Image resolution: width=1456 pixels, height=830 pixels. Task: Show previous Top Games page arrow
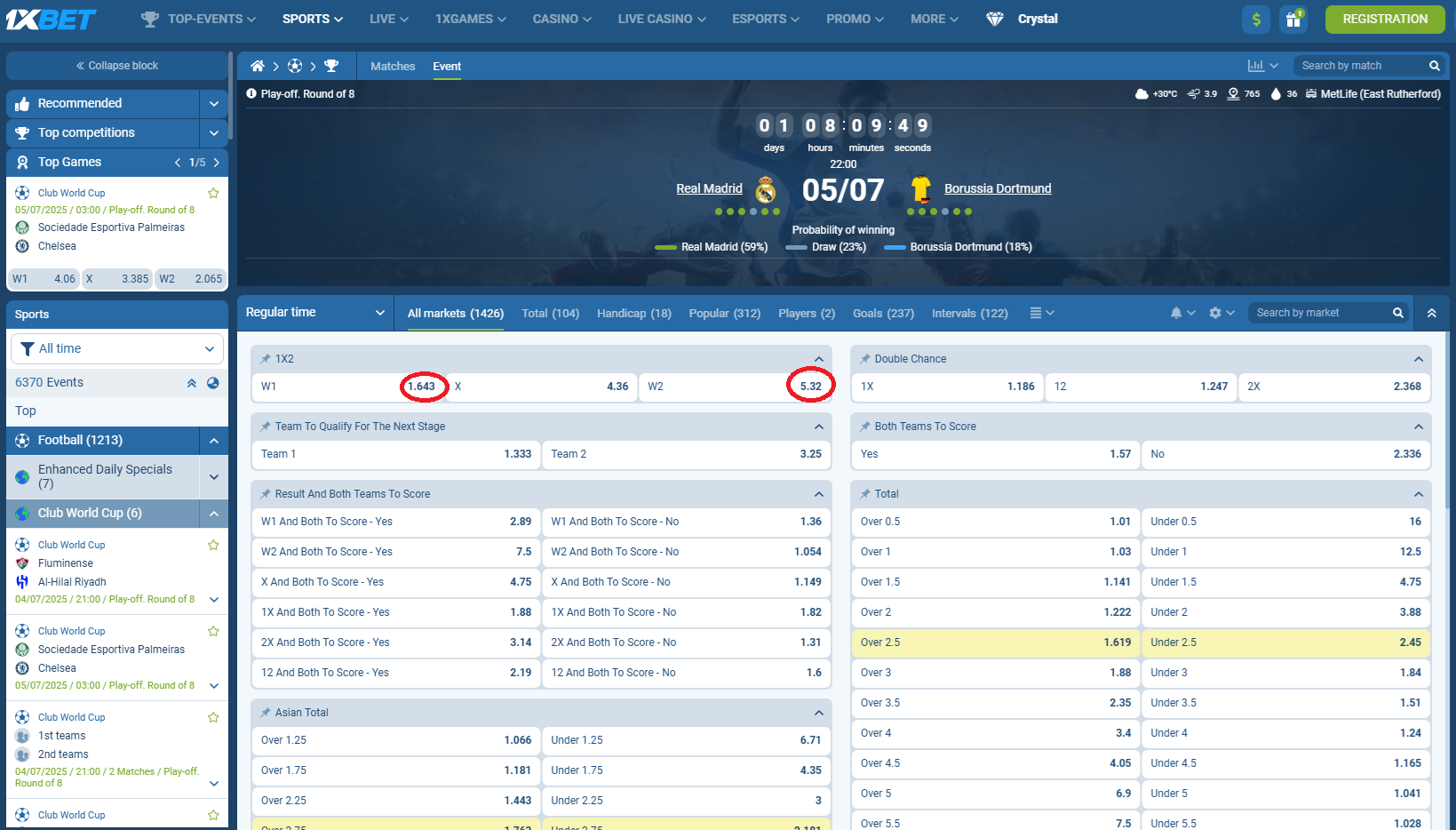178,163
